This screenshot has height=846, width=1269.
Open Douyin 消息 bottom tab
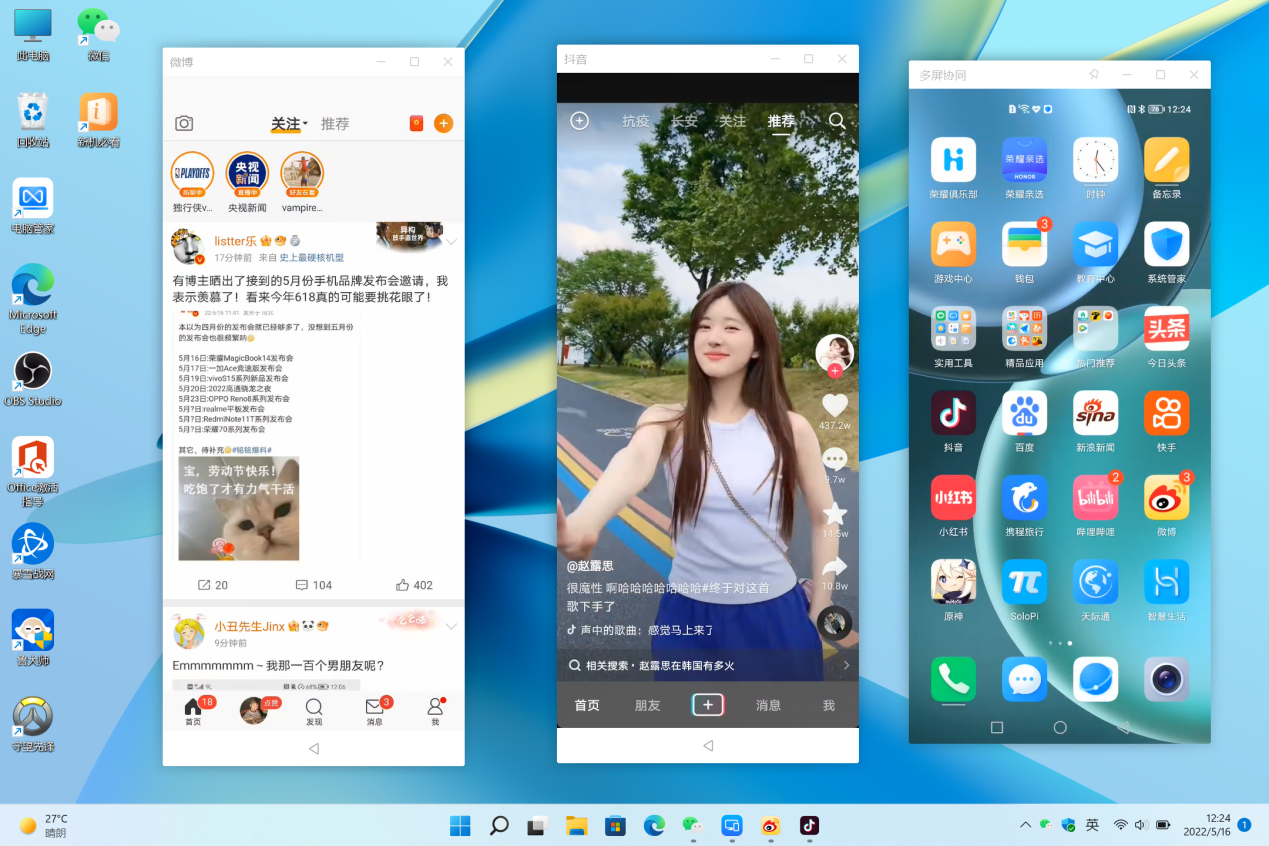tap(768, 705)
